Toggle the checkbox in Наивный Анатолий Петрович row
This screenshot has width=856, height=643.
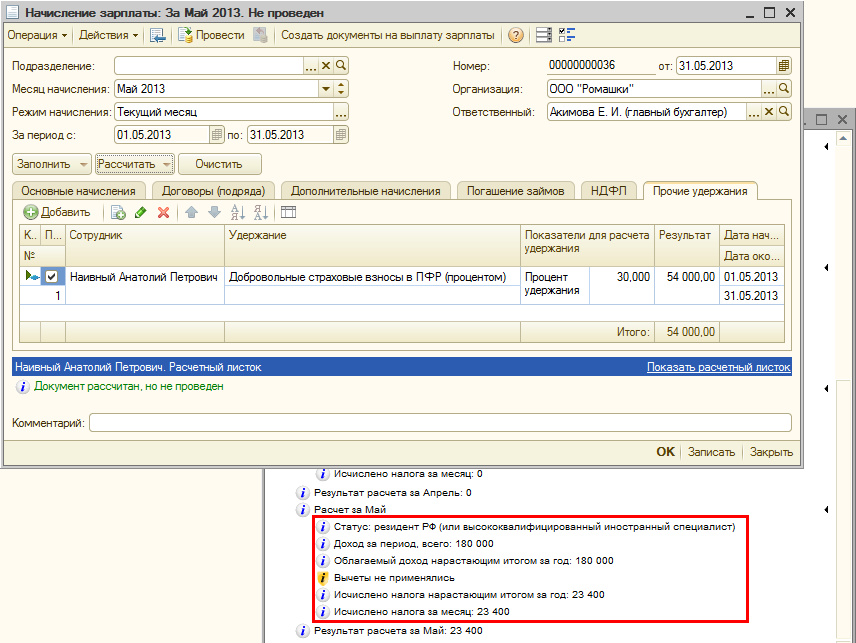tap(51, 277)
